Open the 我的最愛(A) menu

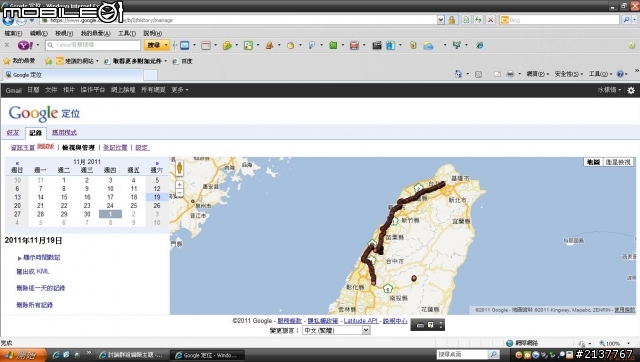coord(95,33)
